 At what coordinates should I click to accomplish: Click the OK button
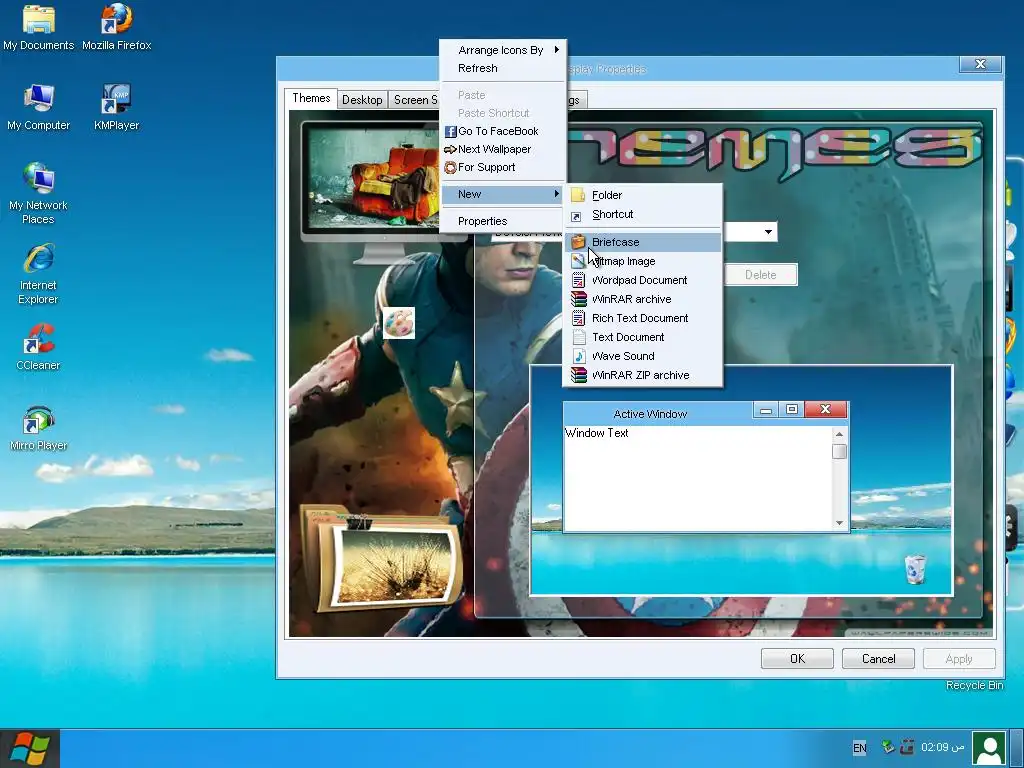pyautogui.click(x=797, y=659)
